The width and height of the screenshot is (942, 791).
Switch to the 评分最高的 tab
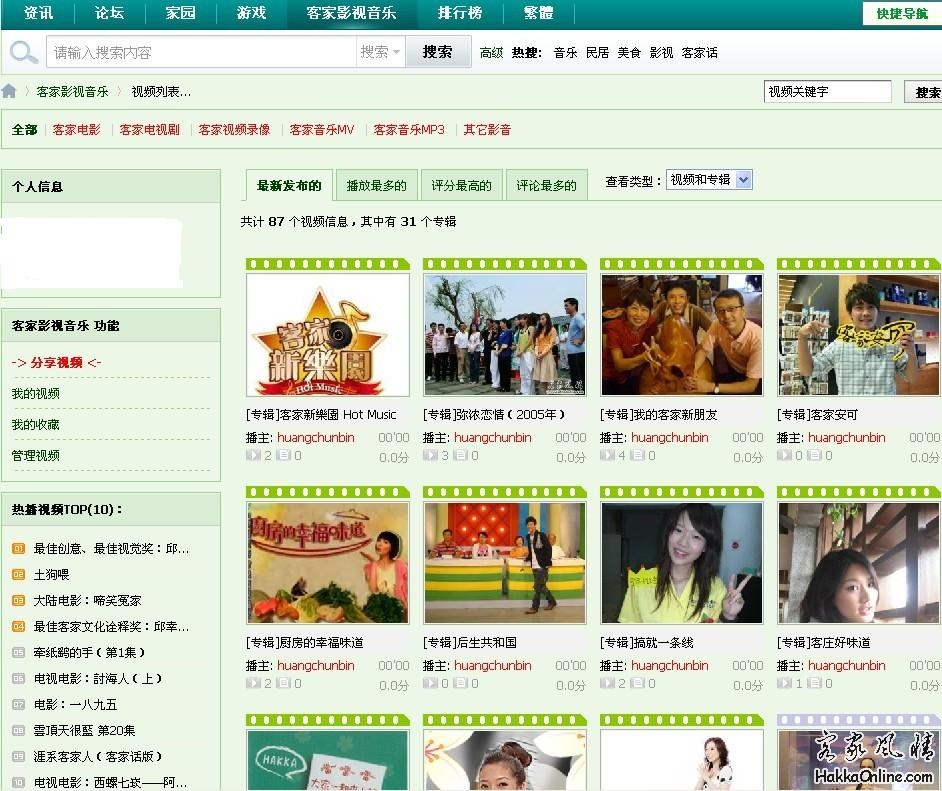pyautogui.click(x=461, y=185)
